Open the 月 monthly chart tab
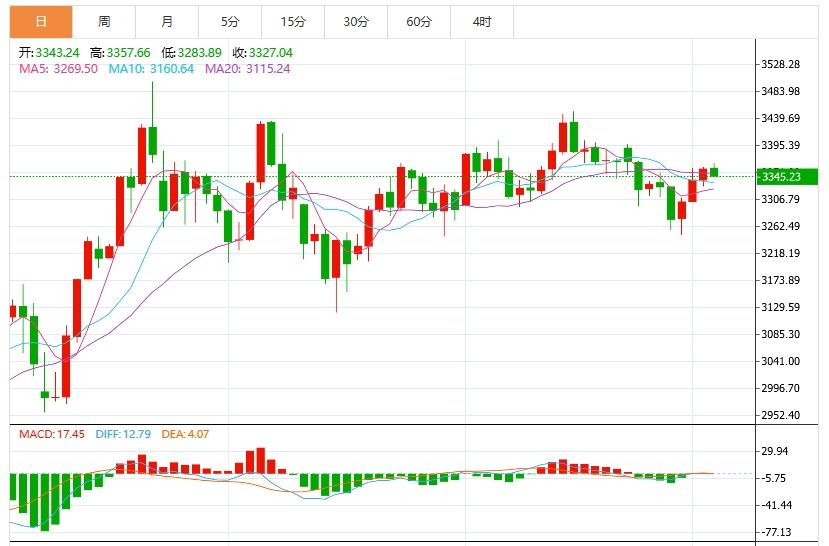Viewport: 829px width, 546px height. tap(166, 21)
